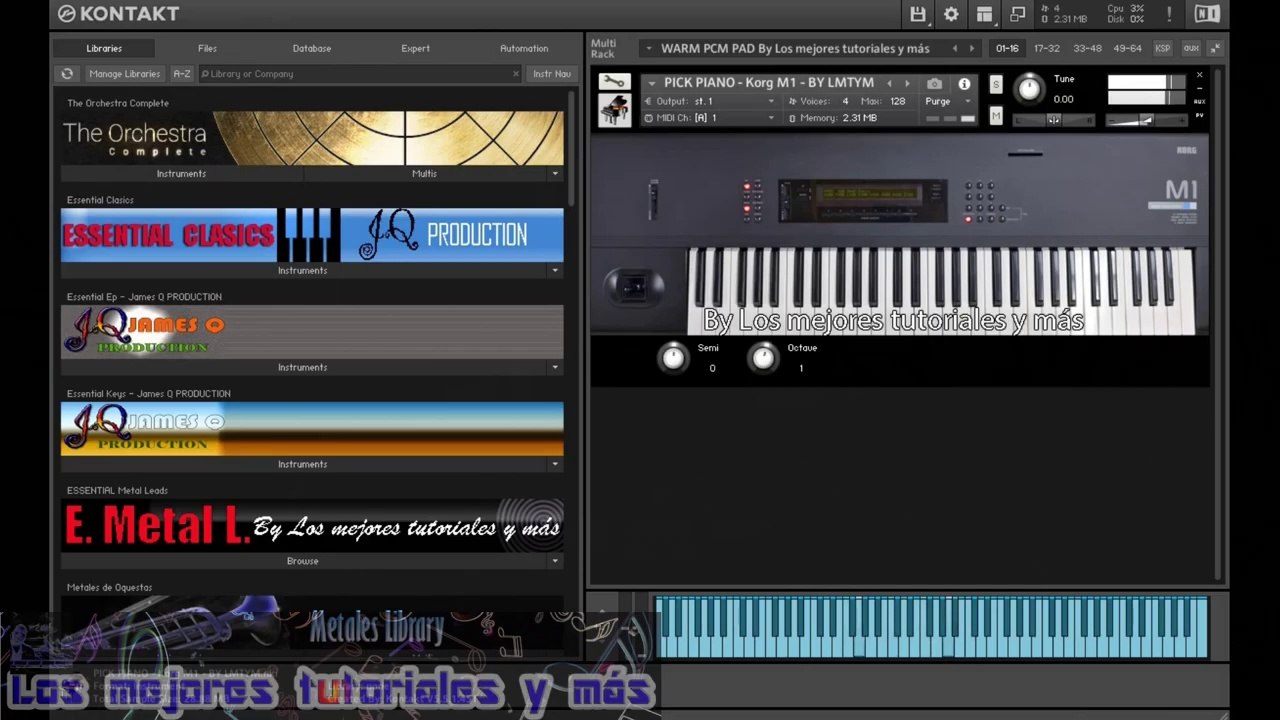Expand Essential Keys library options arrow

(x=555, y=465)
